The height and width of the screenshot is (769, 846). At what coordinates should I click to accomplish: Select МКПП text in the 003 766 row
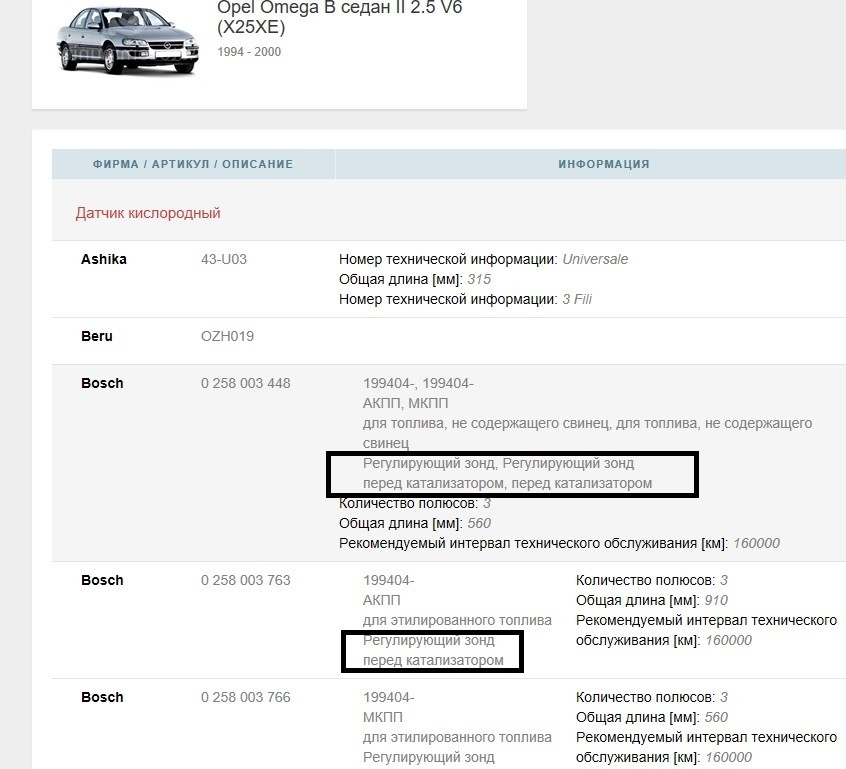[x=383, y=717]
